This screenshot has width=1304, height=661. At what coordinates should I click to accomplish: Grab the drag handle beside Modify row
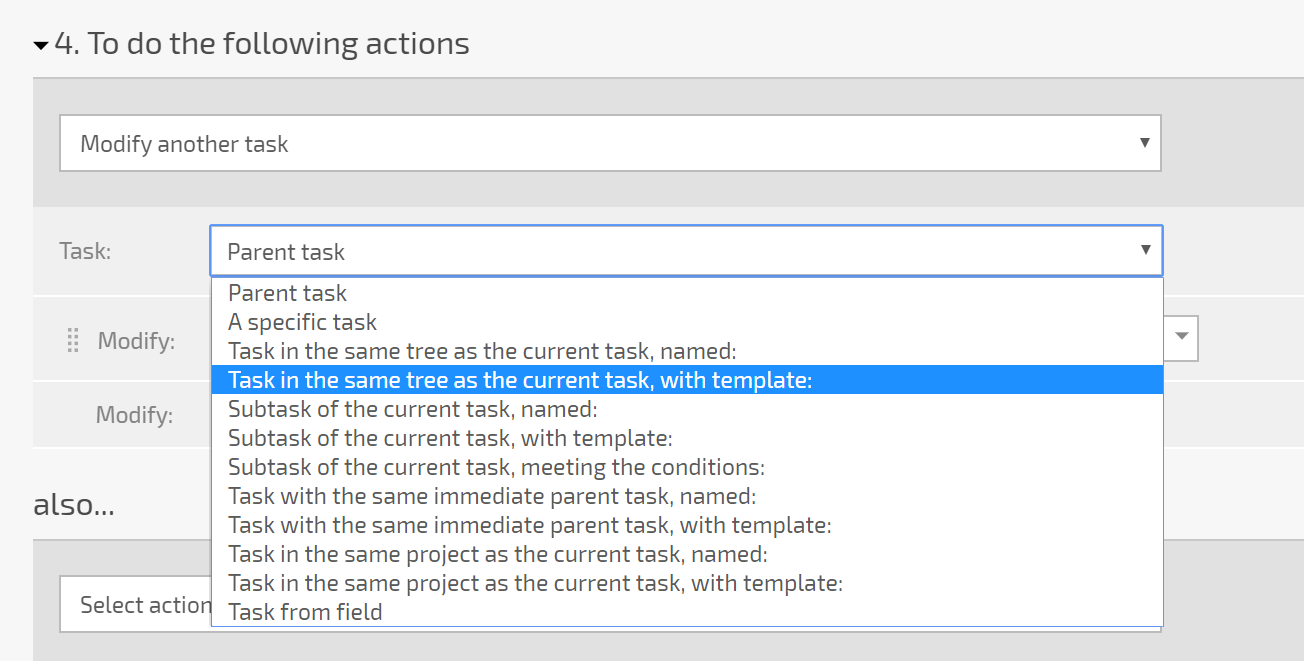72,341
